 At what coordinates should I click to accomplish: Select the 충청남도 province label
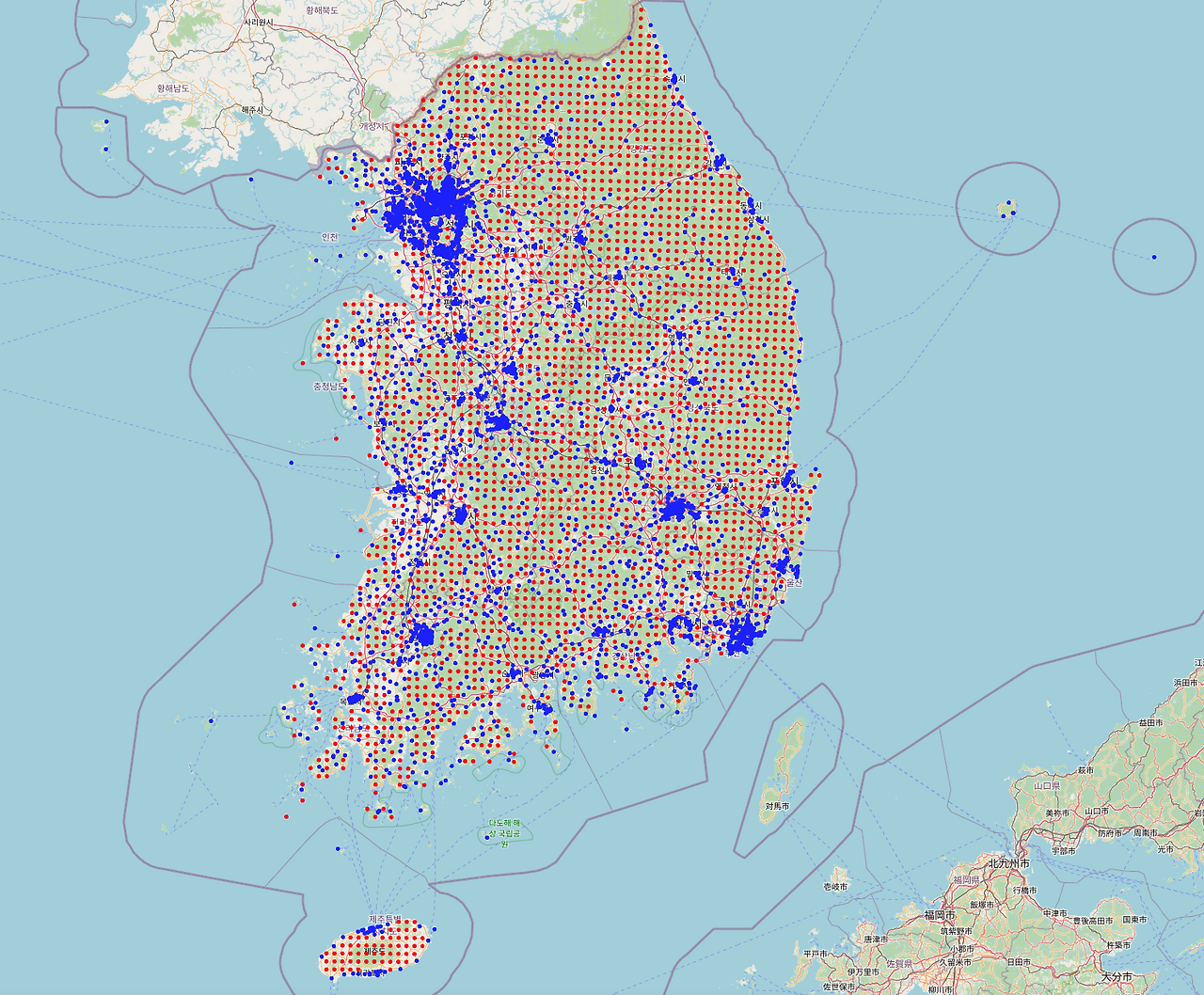click(x=329, y=387)
